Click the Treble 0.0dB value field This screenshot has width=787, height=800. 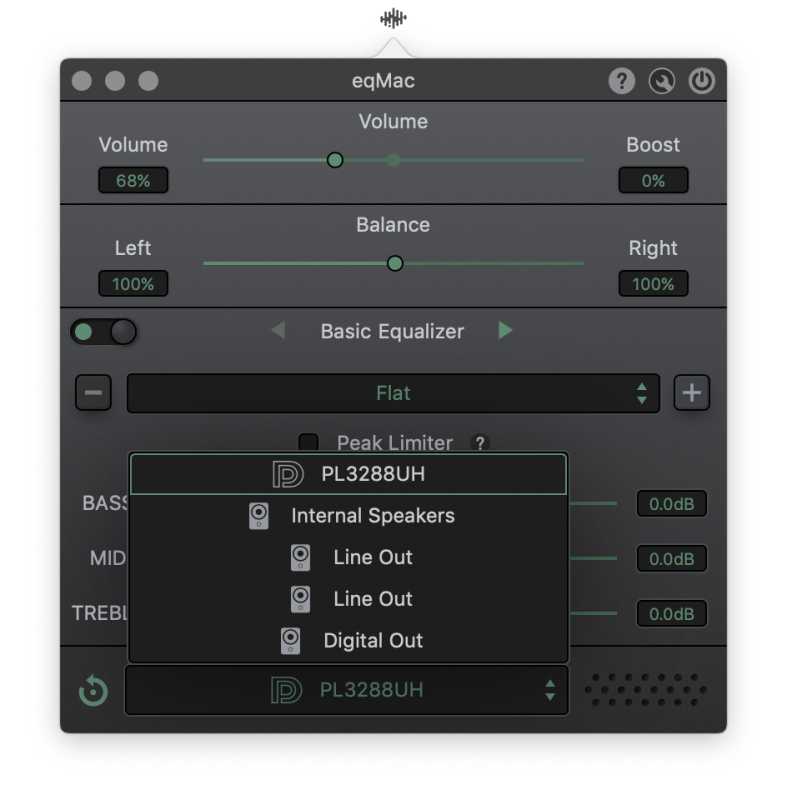(672, 614)
